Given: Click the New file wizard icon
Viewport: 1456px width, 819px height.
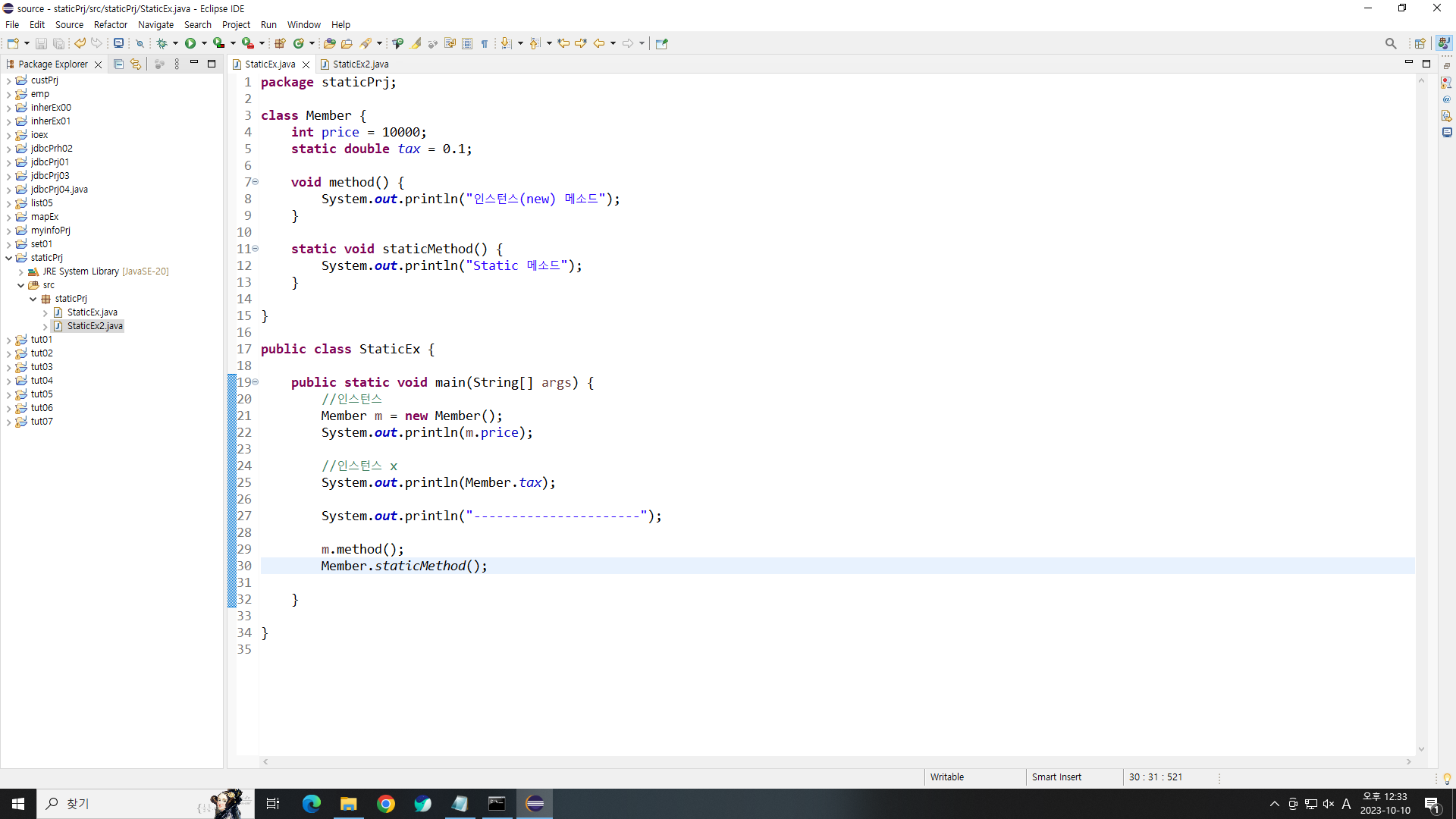Looking at the screenshot, I should (13, 43).
